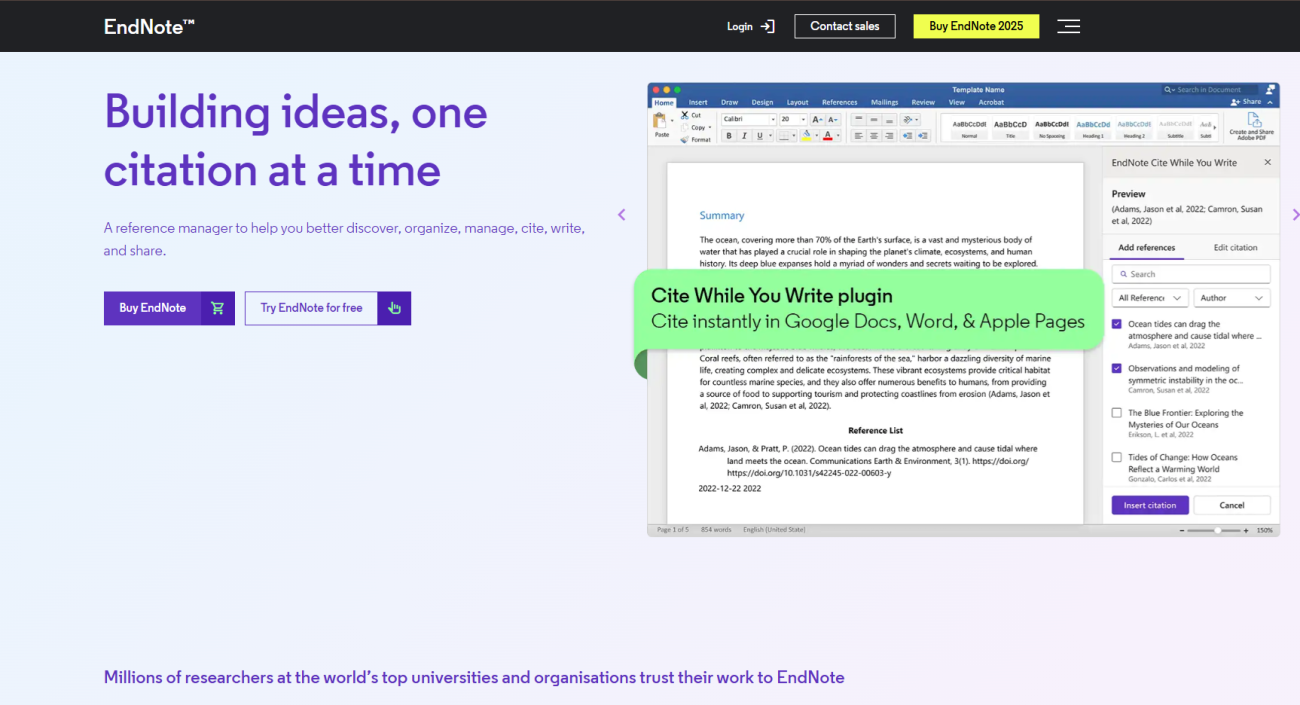Click the Italic icon in the ribbon
1300x705 pixels.
[x=744, y=135]
